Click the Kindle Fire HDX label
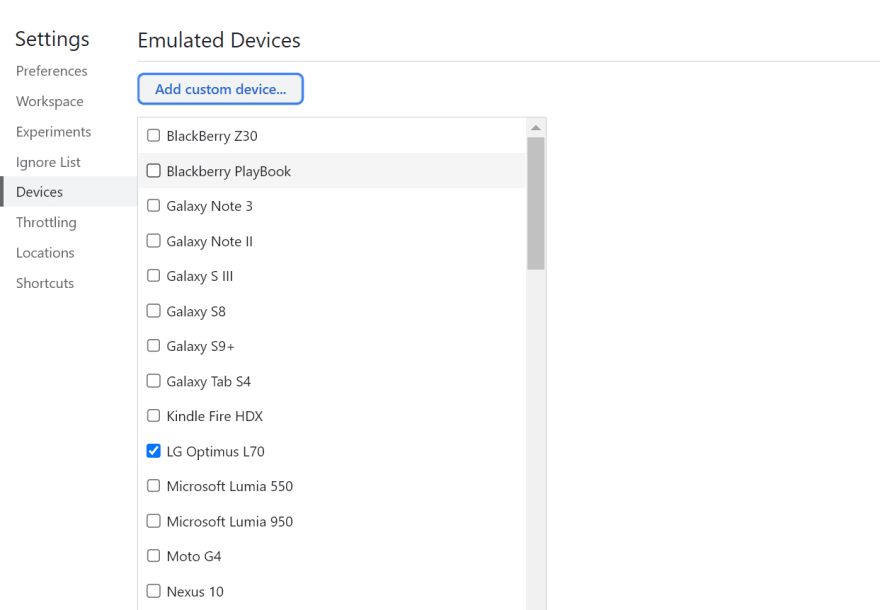This screenshot has height=610, width=880. click(x=214, y=416)
